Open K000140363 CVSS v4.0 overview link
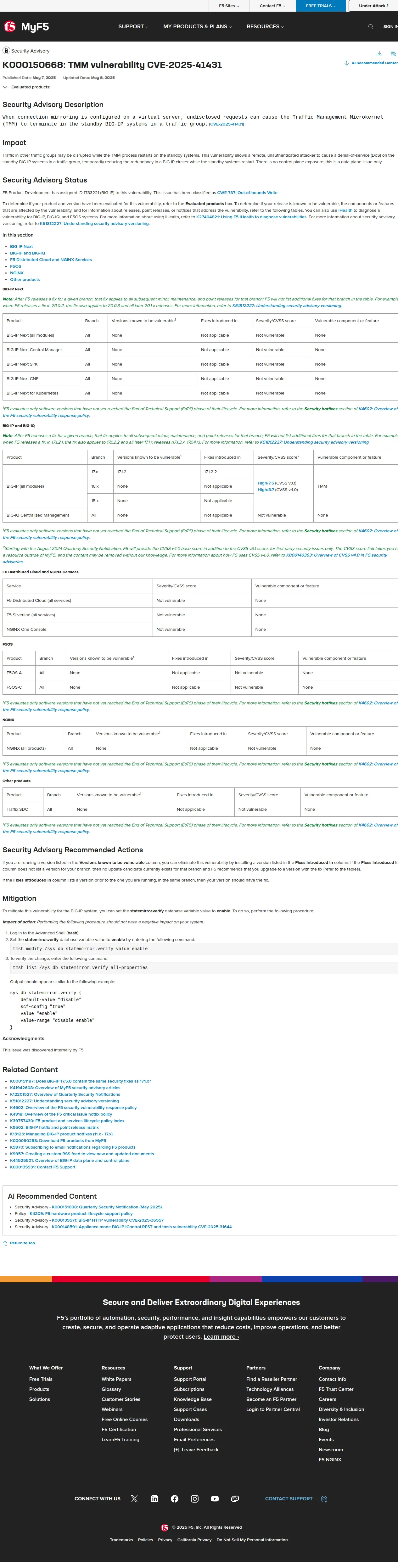Screen dimensions: 398x1568 point(337,555)
